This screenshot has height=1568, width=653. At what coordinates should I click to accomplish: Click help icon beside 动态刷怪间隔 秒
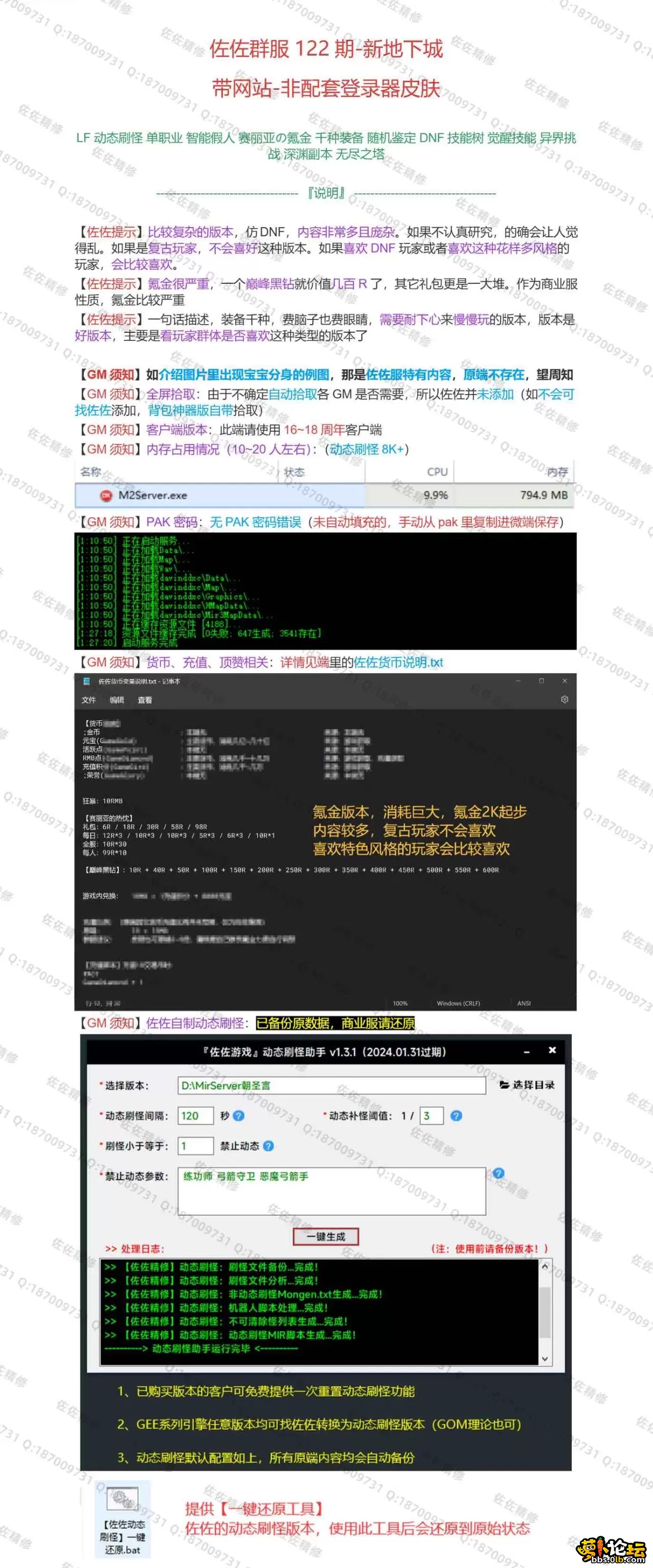(239, 1116)
